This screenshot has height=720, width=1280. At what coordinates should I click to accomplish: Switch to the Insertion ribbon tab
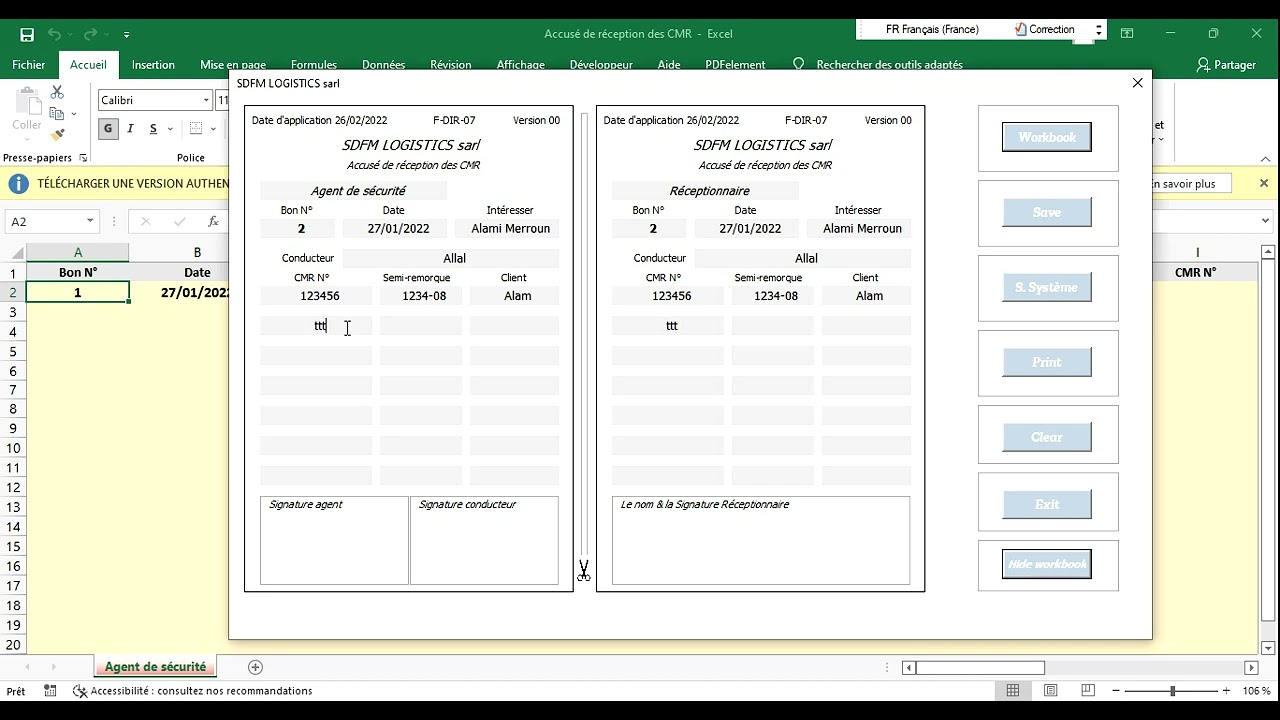click(x=153, y=65)
